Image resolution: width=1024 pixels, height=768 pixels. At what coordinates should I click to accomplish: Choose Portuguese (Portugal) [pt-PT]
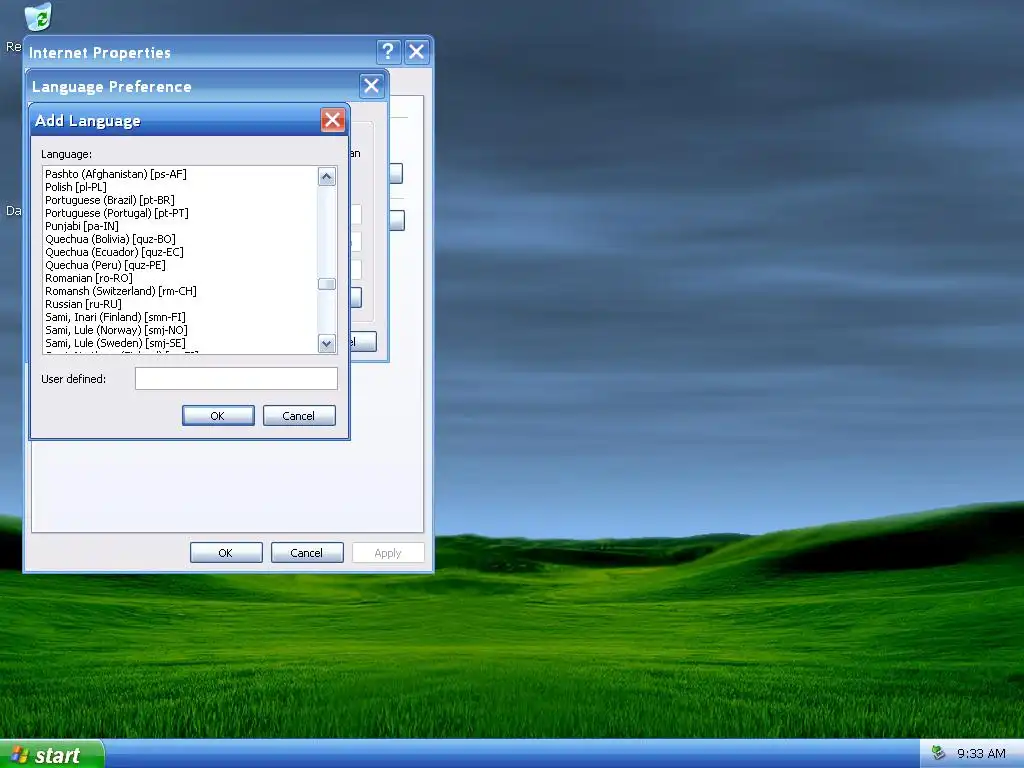pyautogui.click(x=117, y=213)
